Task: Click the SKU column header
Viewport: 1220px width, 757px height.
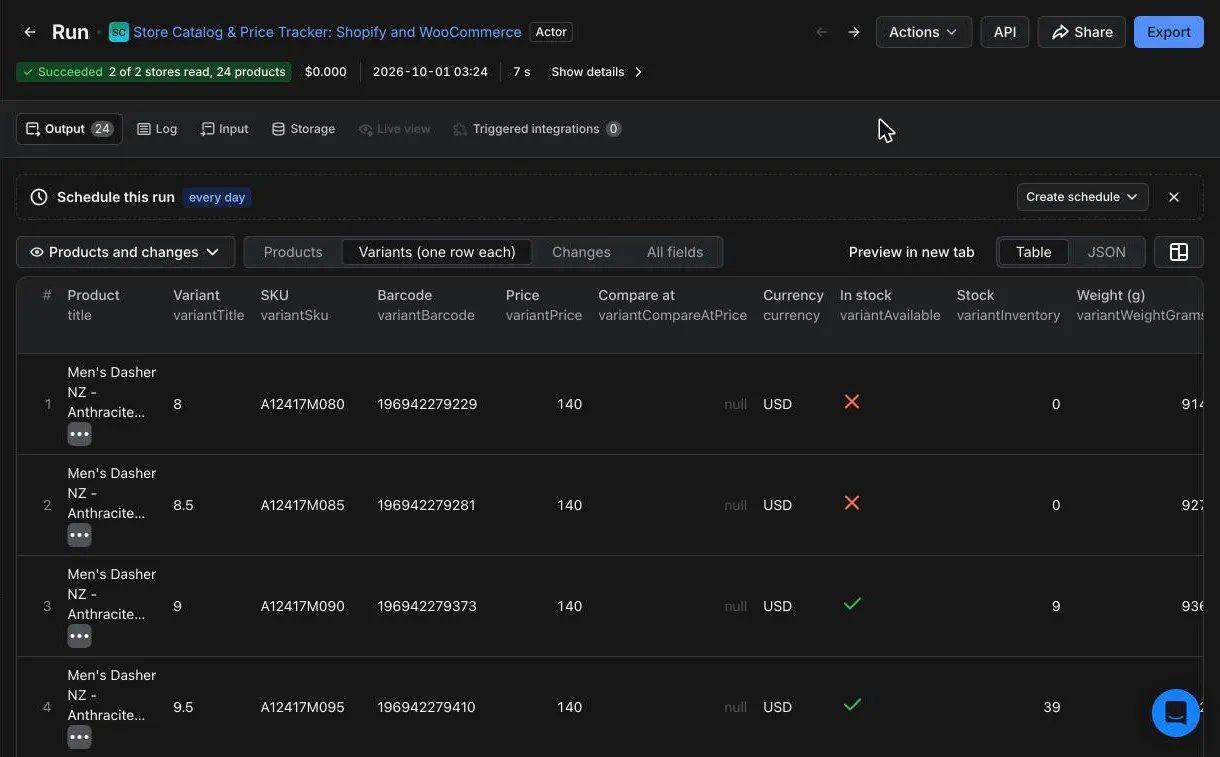Action: (x=294, y=305)
